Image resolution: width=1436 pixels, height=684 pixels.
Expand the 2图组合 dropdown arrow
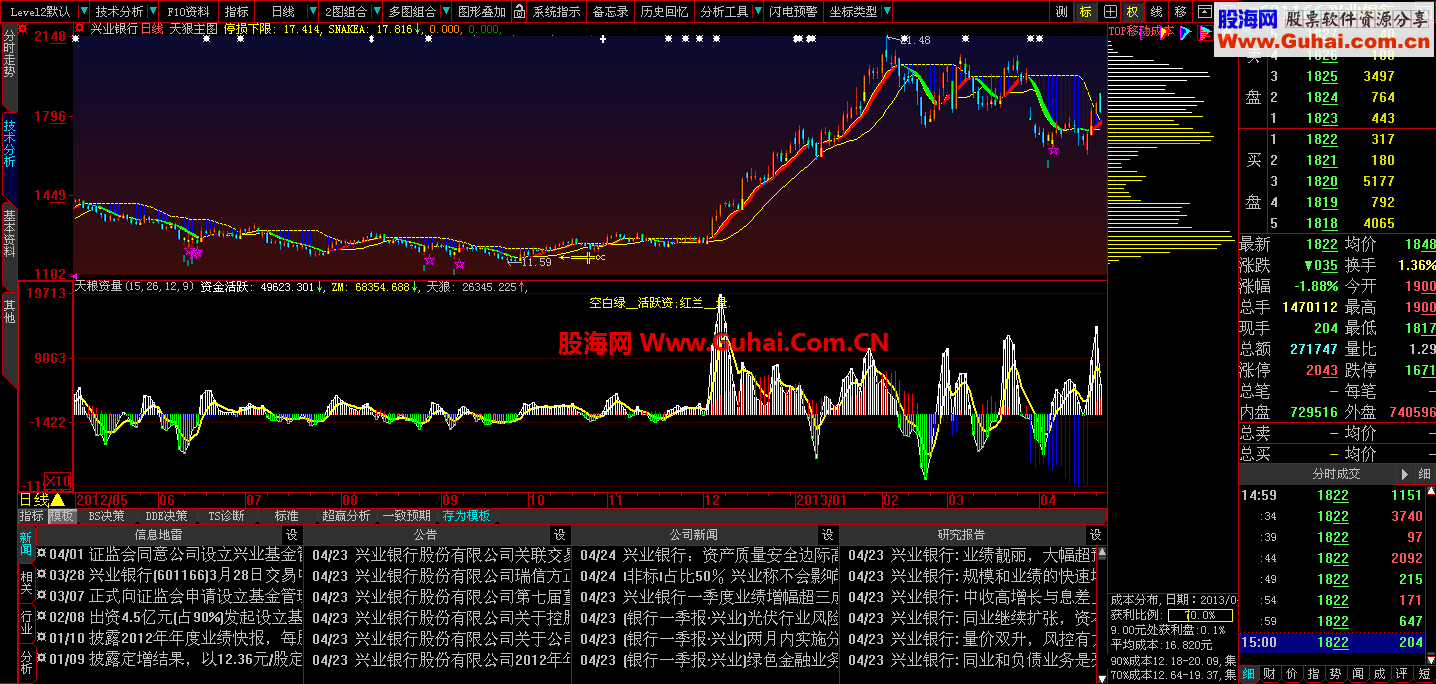pyautogui.click(x=376, y=11)
